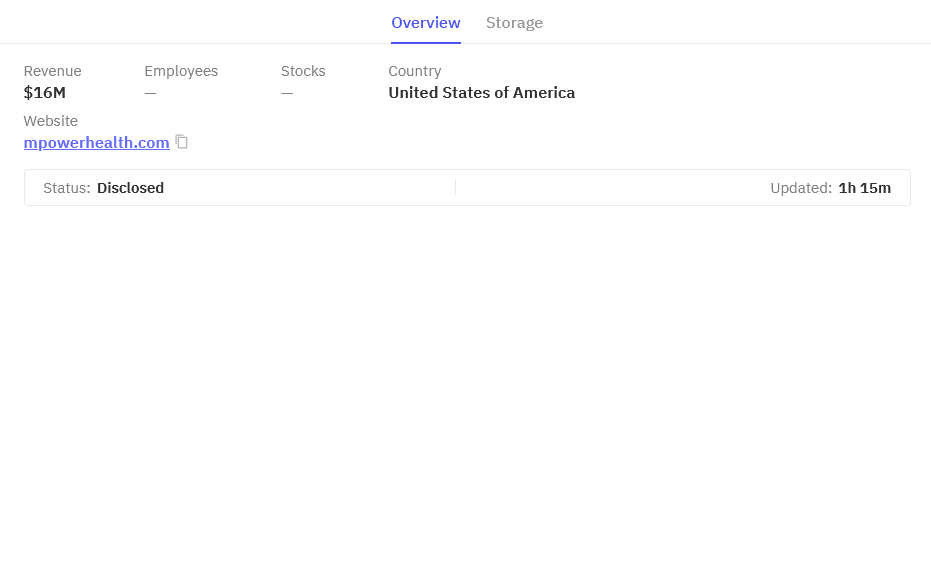Click the Revenue label
The height and width of the screenshot is (586, 931).
click(53, 71)
